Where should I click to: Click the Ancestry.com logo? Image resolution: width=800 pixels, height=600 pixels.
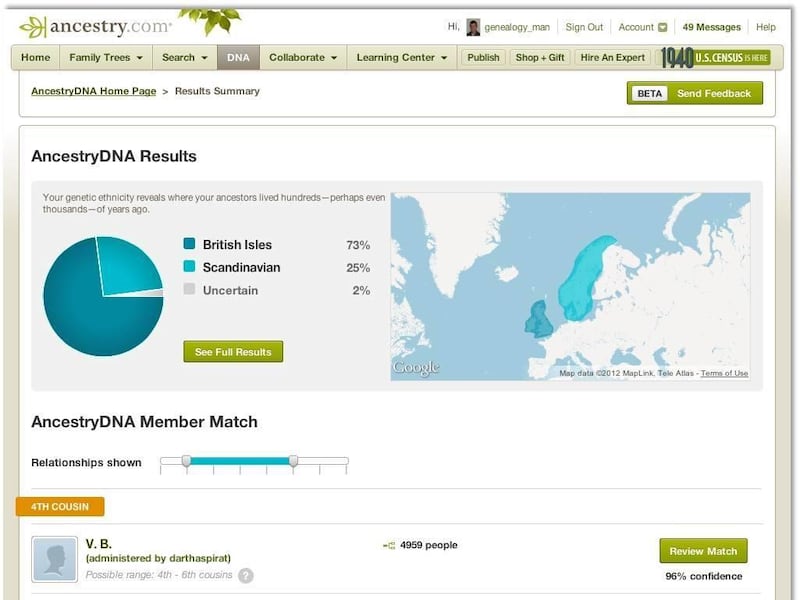pos(95,27)
